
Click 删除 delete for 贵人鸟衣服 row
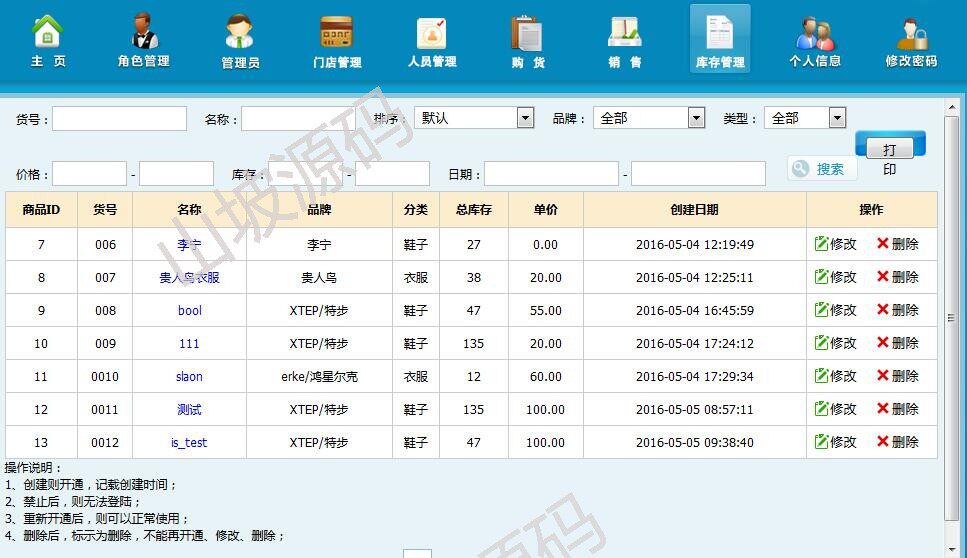[x=897, y=277]
